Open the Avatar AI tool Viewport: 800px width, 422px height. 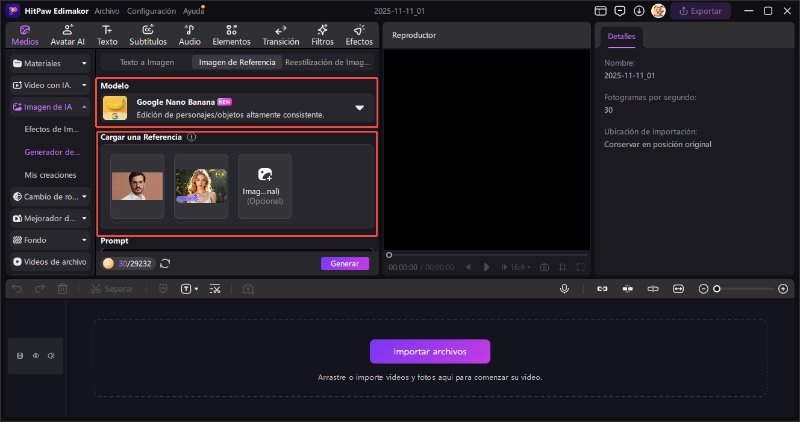(67, 35)
